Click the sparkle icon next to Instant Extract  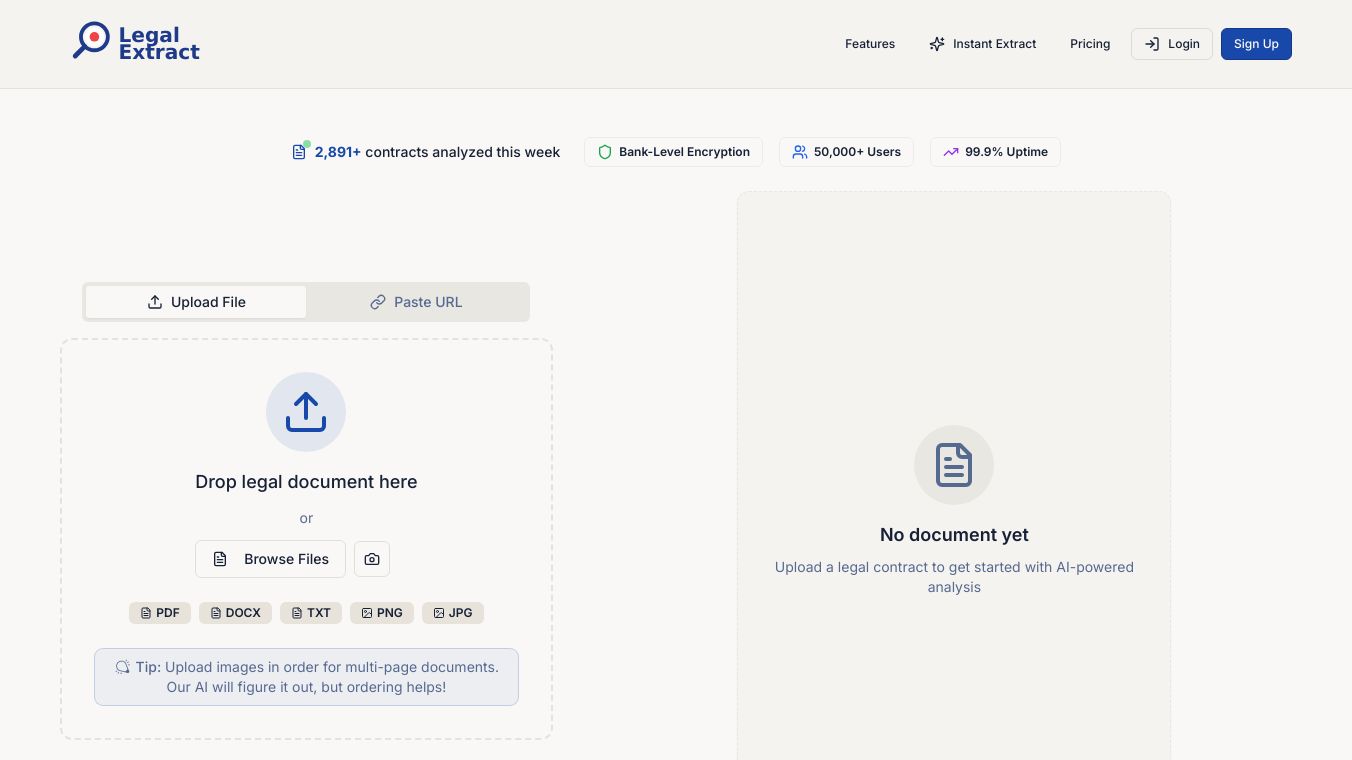tap(937, 44)
